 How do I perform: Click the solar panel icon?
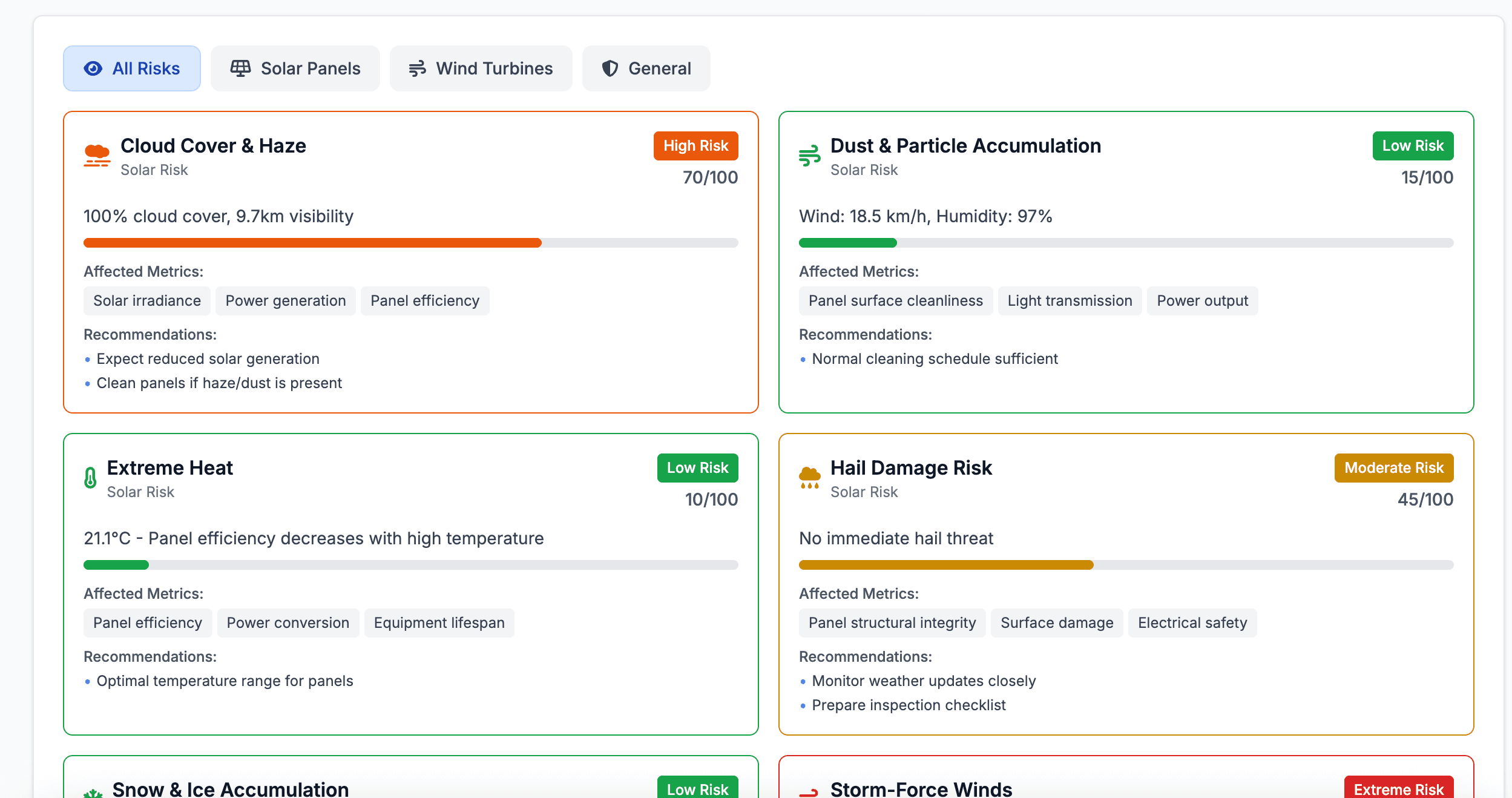240,68
